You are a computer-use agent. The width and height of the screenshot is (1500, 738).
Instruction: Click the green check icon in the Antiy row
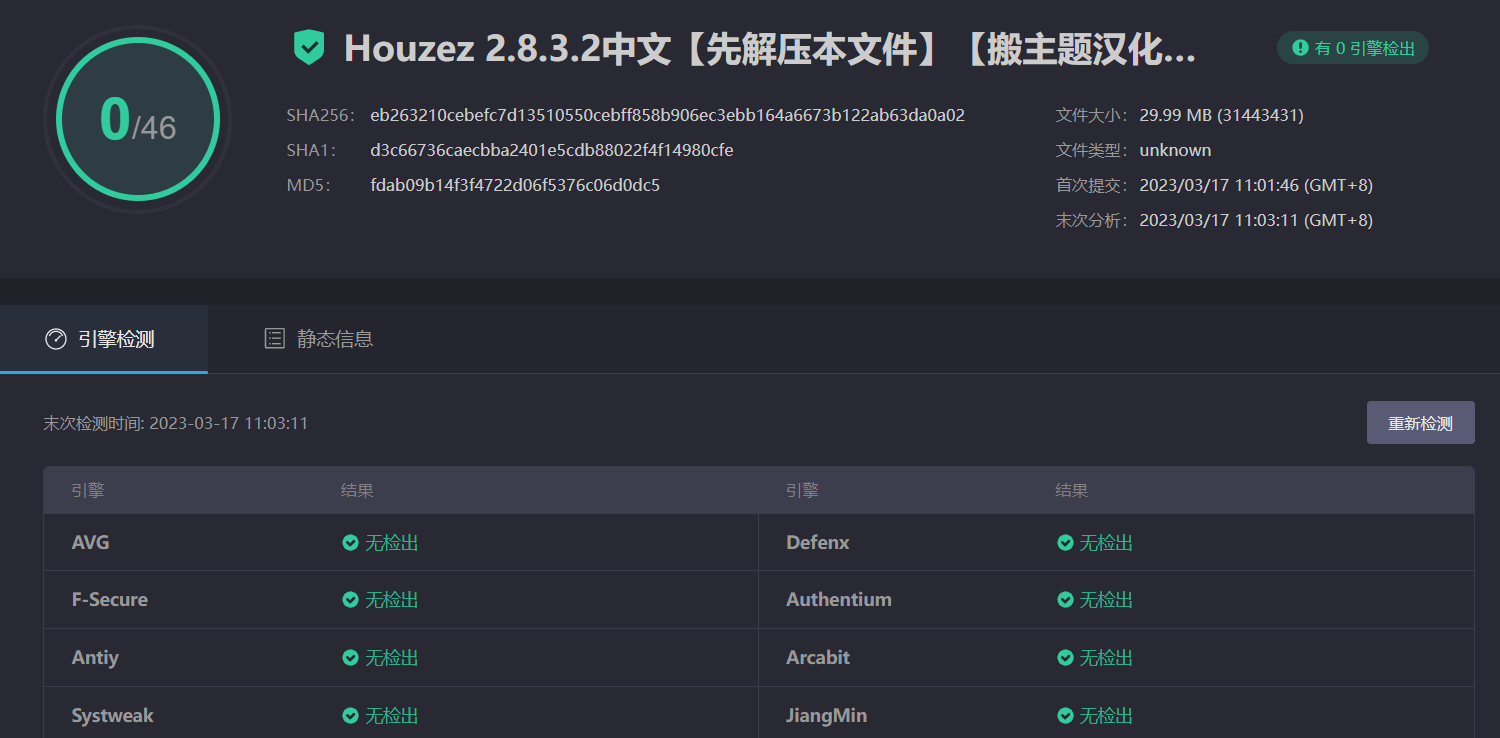[351, 658]
